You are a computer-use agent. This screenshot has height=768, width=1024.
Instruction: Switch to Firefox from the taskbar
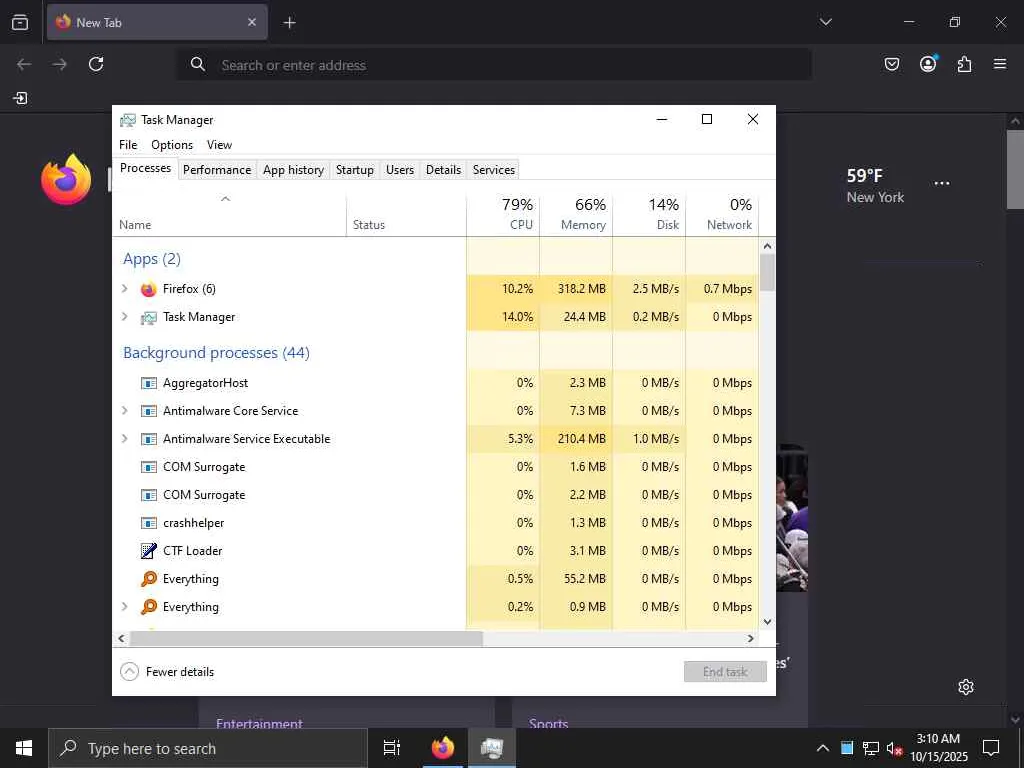[x=443, y=748]
